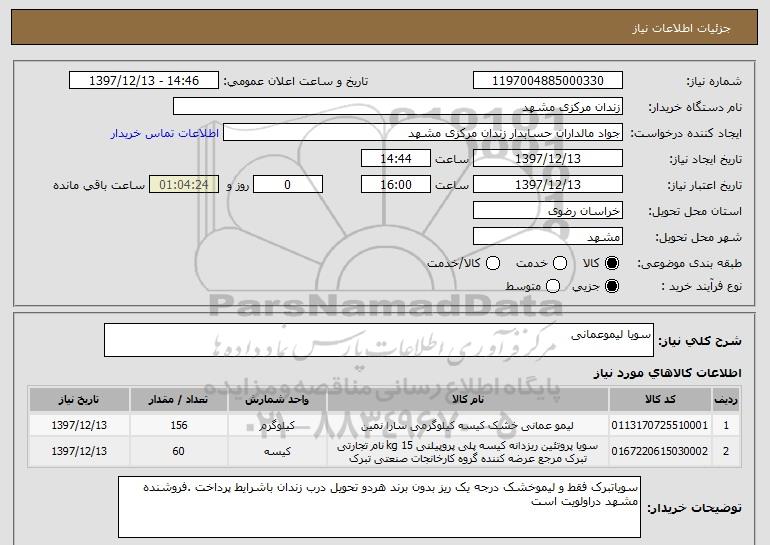Click the unit cell کیلوگرم
The image size is (770, 545).
tap(277, 426)
